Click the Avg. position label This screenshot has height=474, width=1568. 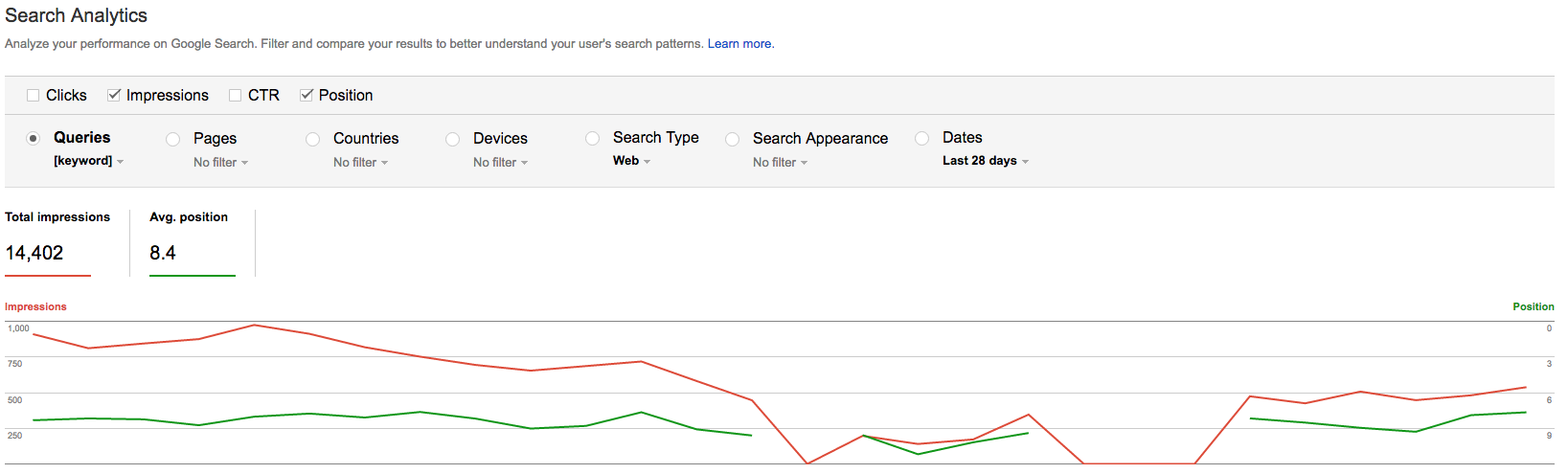[189, 217]
